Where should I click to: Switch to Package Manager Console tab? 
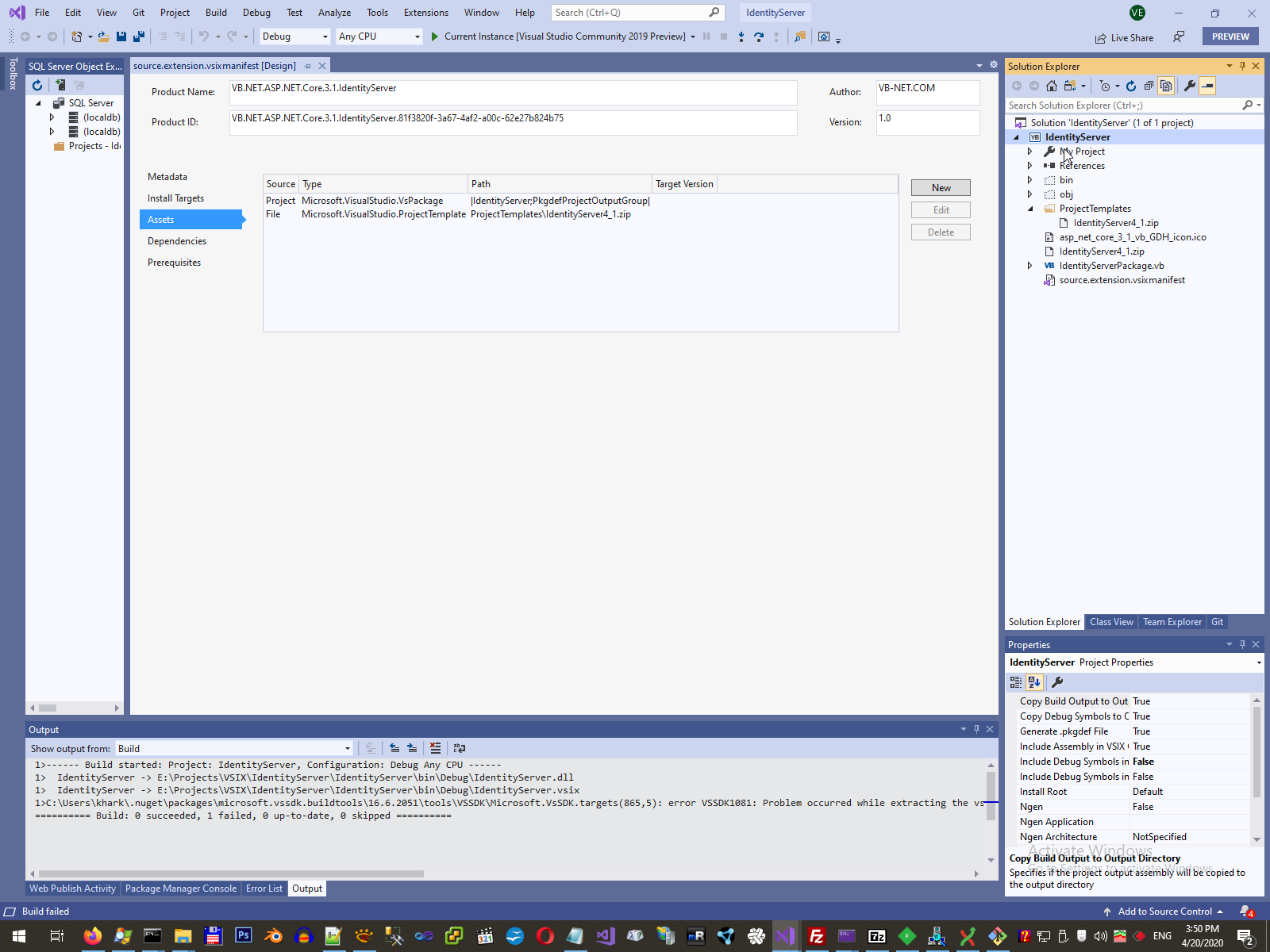(x=181, y=889)
